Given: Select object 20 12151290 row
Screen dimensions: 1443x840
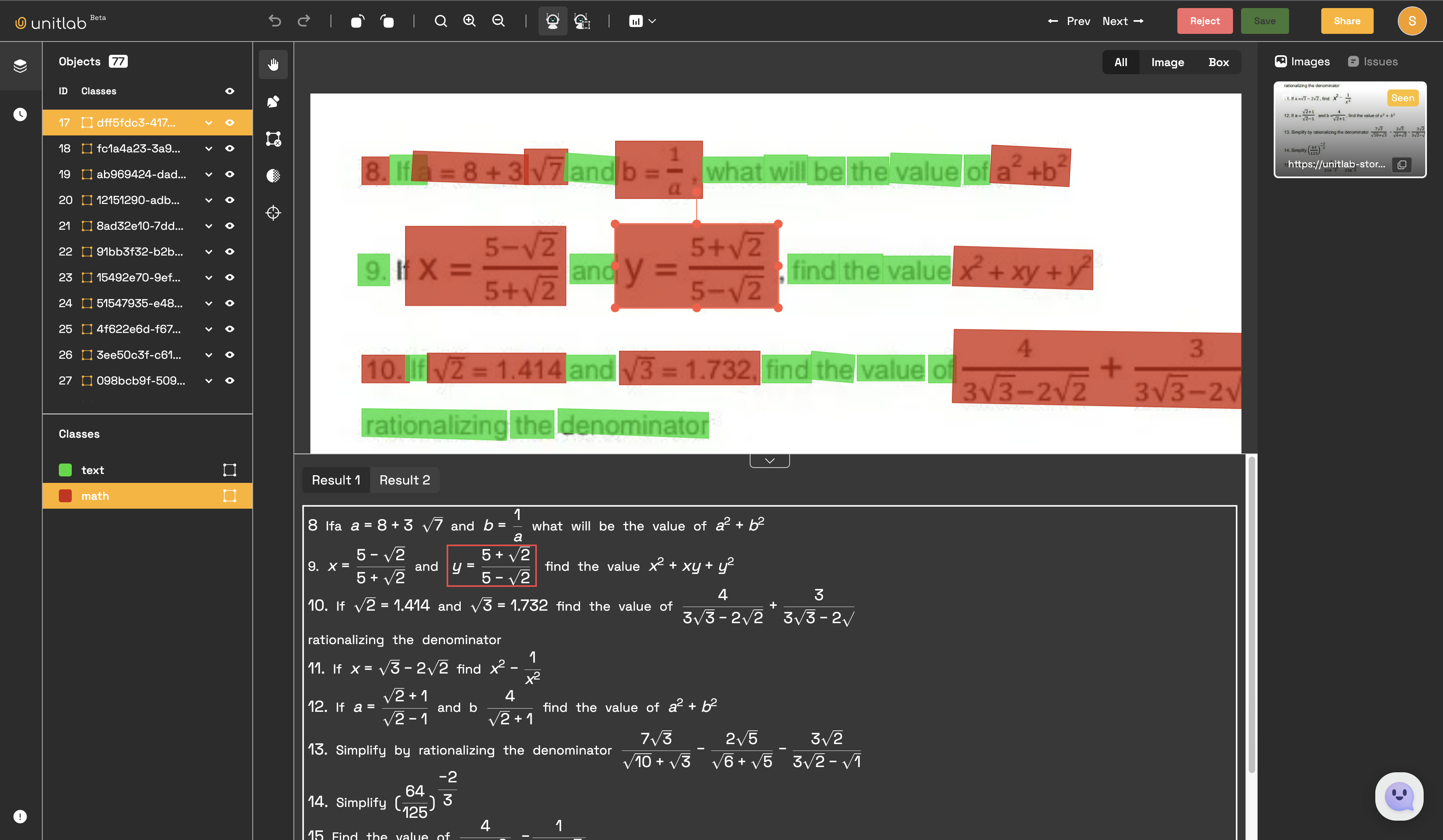Looking at the screenshot, I should (x=147, y=200).
